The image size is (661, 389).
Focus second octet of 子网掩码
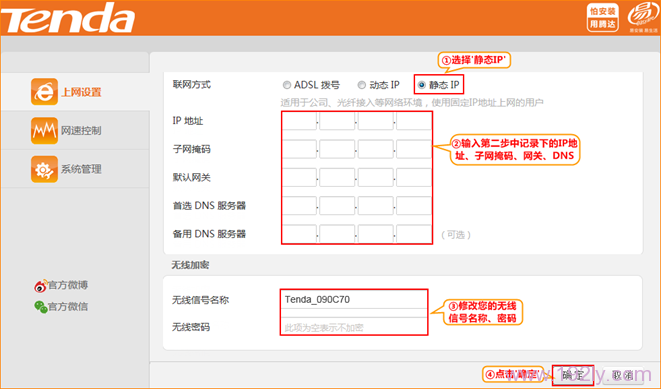[337, 149]
